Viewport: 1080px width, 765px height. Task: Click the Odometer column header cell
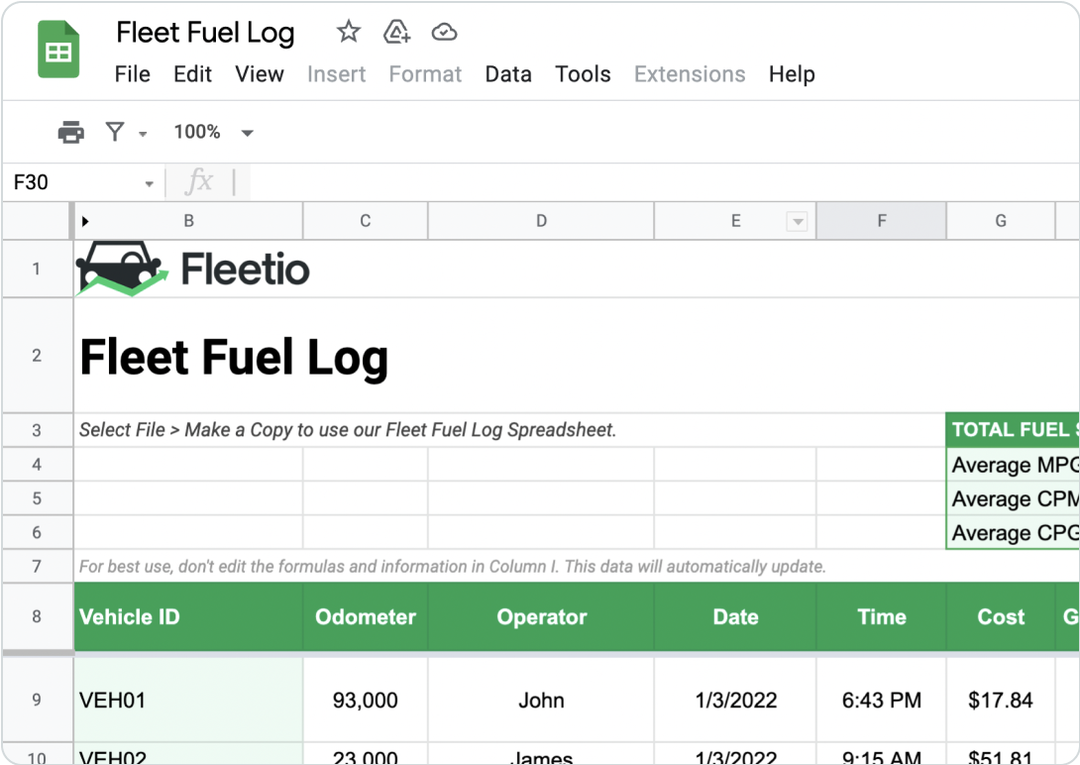pyautogui.click(x=365, y=616)
